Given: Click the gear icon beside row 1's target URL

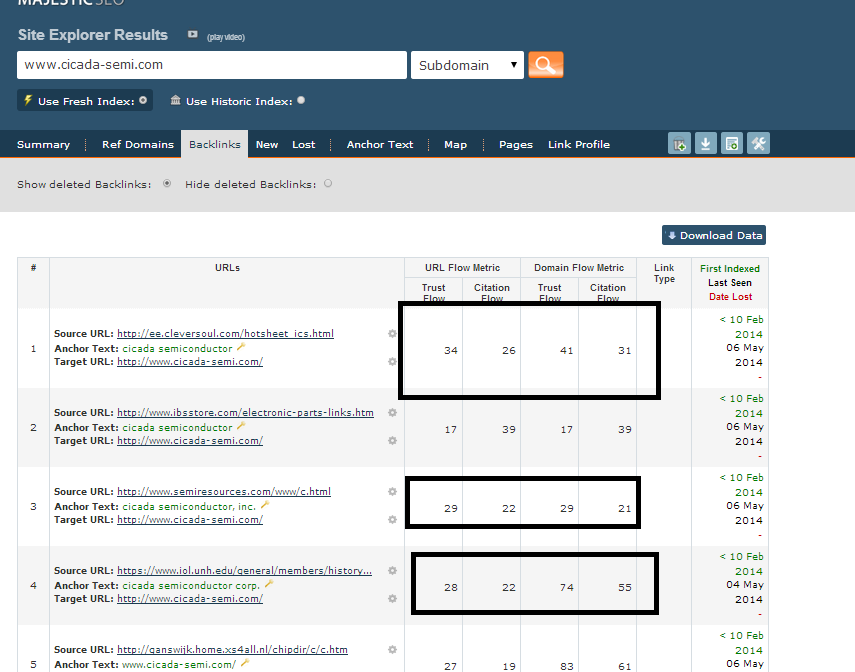Looking at the screenshot, I should tap(392, 362).
